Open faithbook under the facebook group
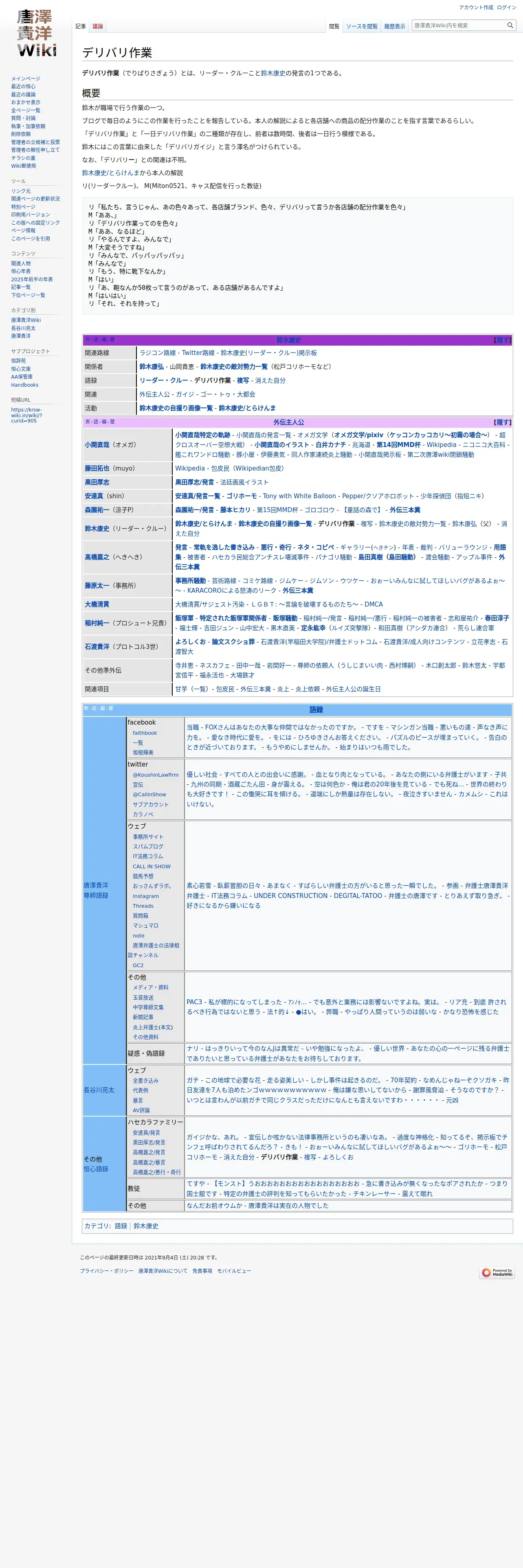Viewport: 523px width, 1568px height. 145,734
